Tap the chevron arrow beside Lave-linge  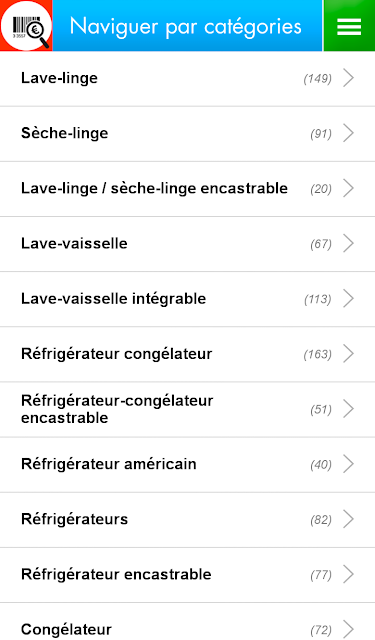tap(348, 78)
